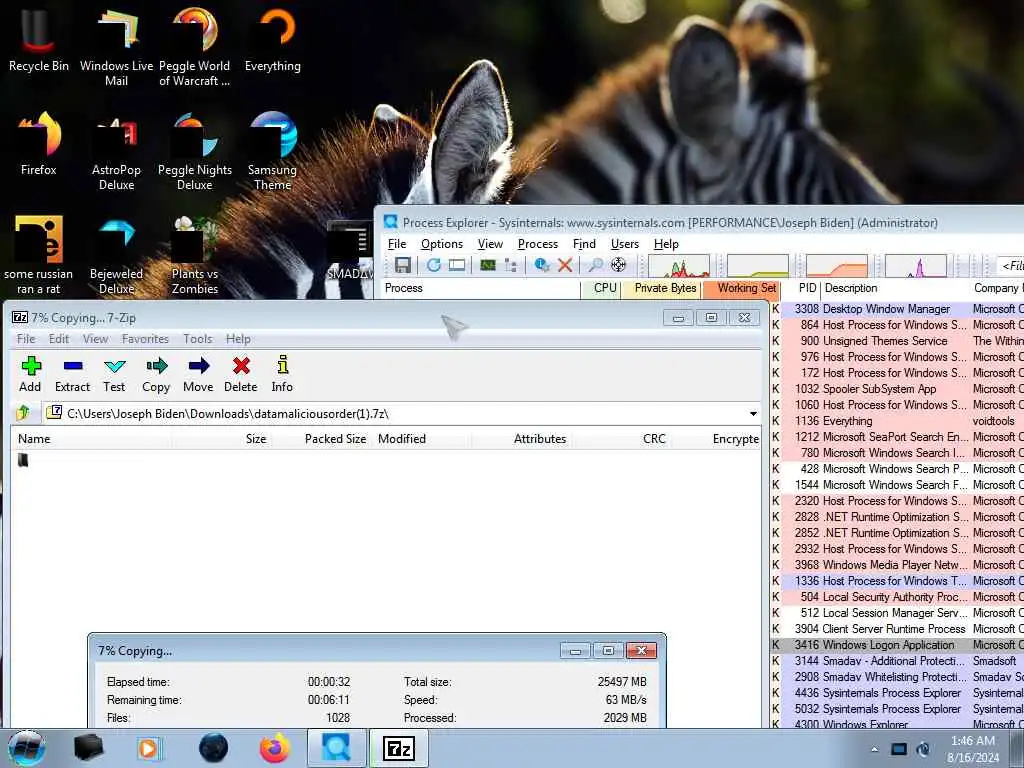Viewport: 1024px width, 768px height.
Task: Open Help menu in Process Explorer
Action: pos(666,244)
